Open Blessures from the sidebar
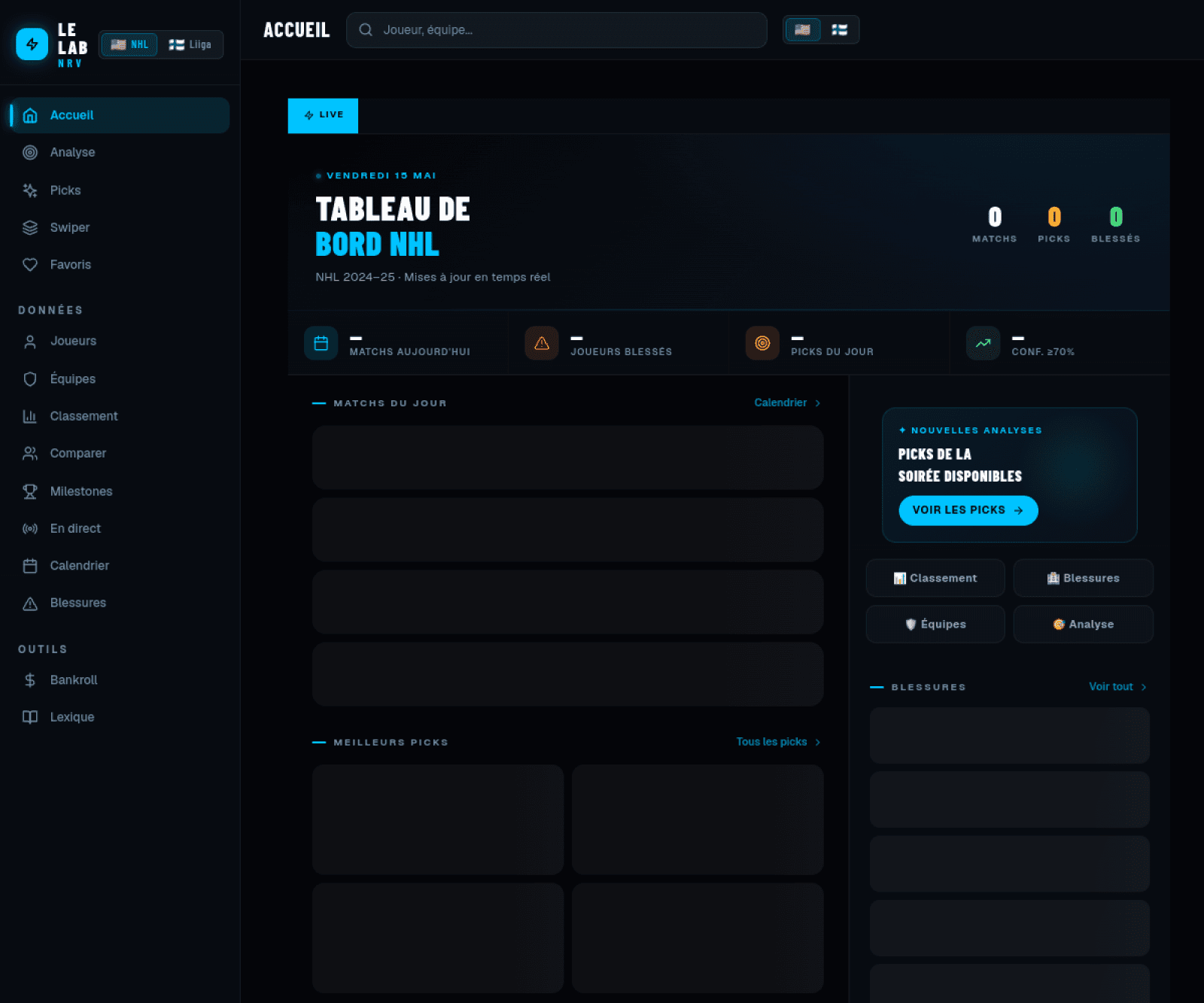The height and width of the screenshot is (1003, 1204). tap(120, 603)
